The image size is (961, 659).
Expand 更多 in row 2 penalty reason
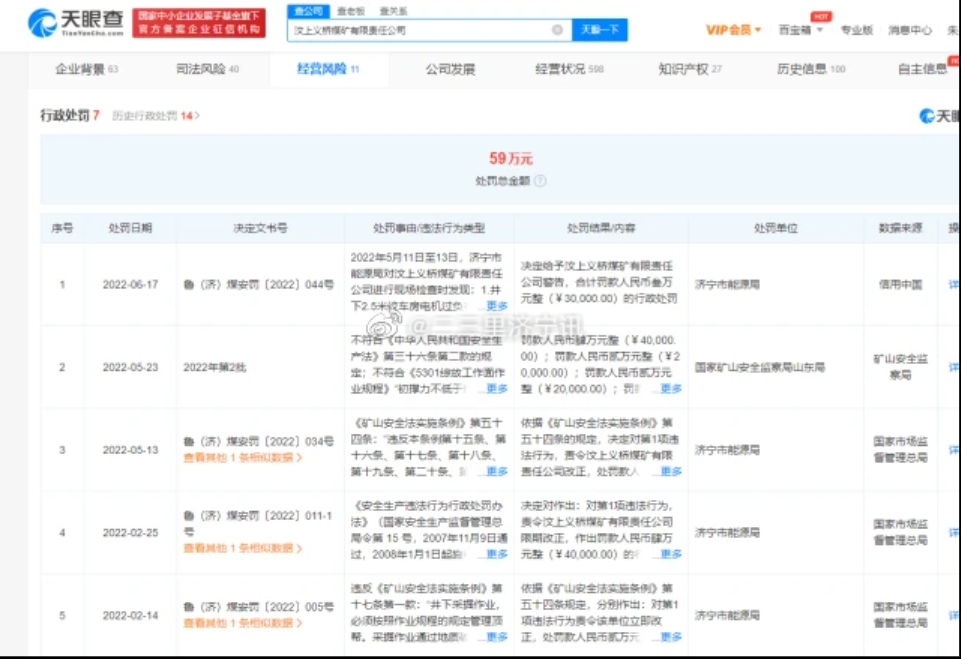tap(496, 388)
